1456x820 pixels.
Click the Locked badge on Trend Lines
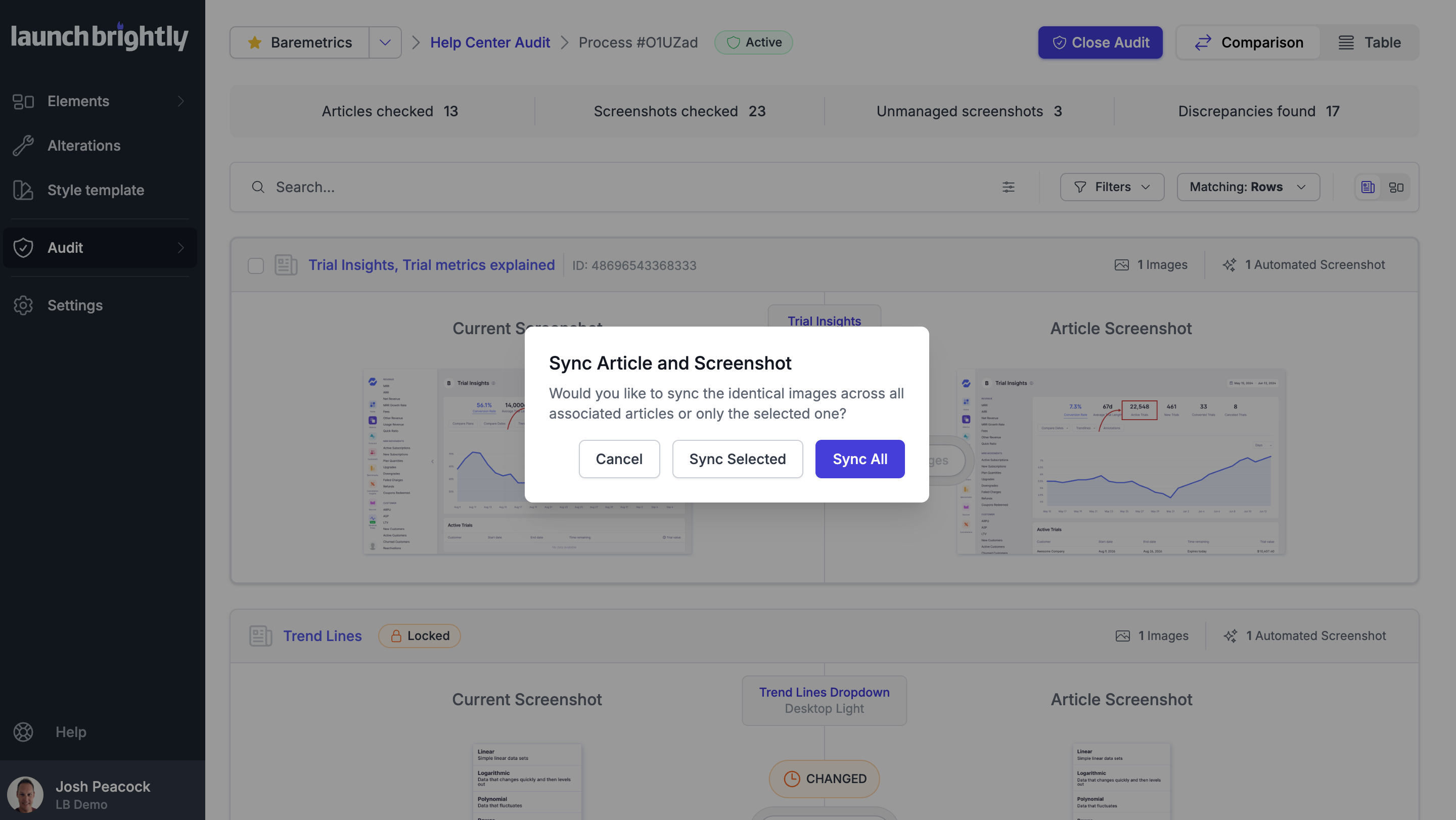click(x=420, y=636)
